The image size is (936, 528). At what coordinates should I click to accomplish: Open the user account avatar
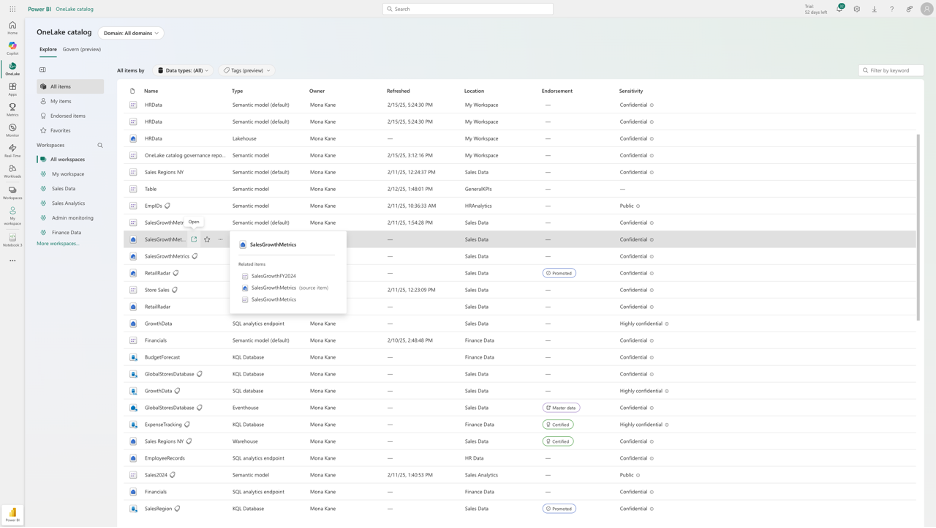926,9
